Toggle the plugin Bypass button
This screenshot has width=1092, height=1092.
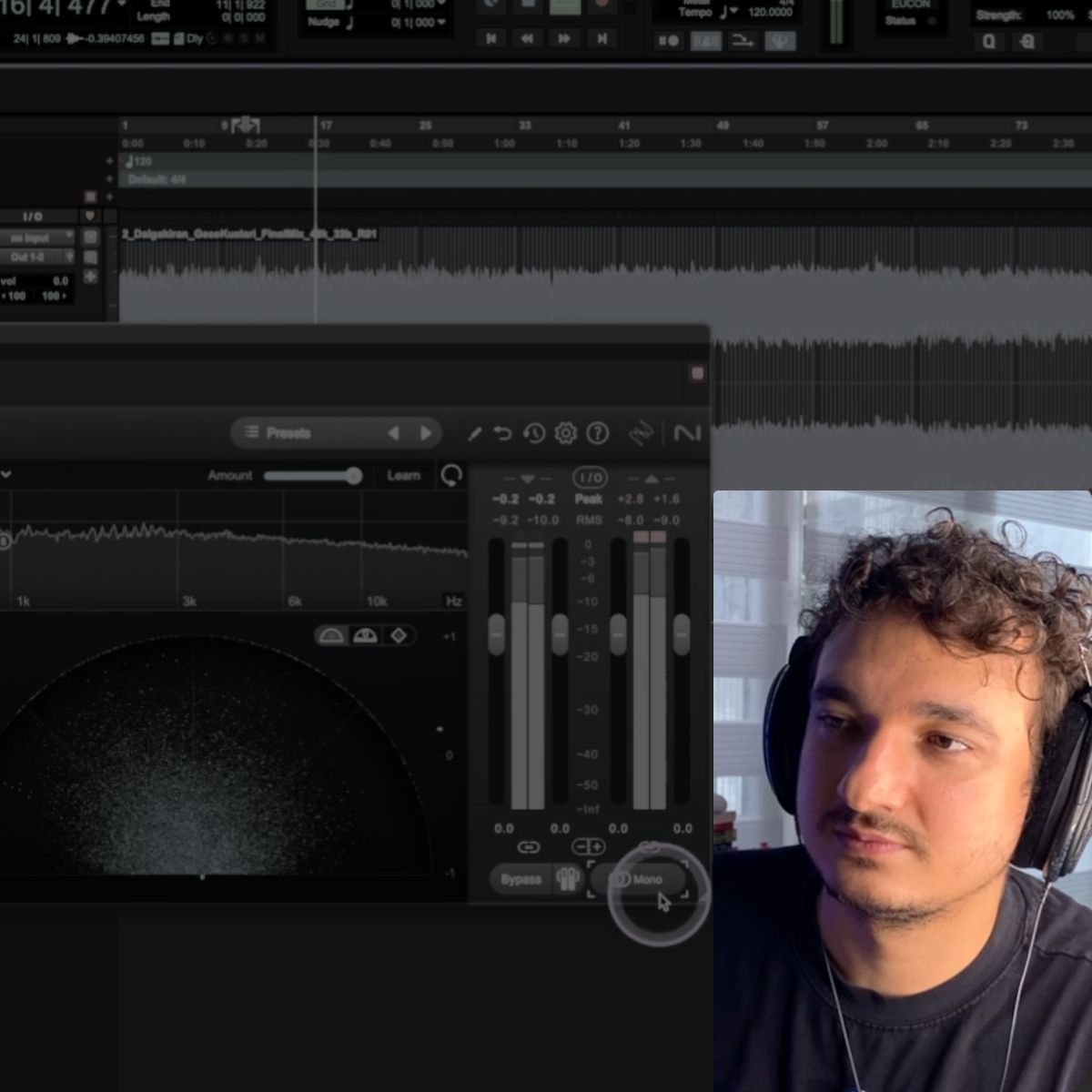(521, 880)
